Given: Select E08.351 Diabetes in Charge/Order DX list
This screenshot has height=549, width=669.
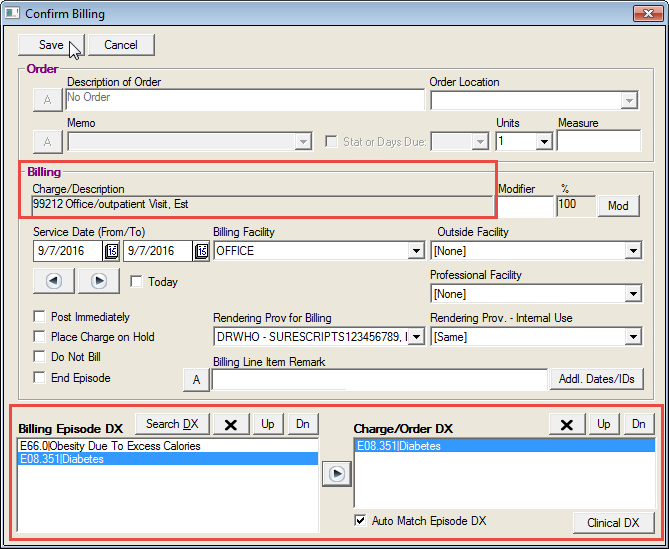Looking at the screenshot, I should pyautogui.click(x=398, y=446).
